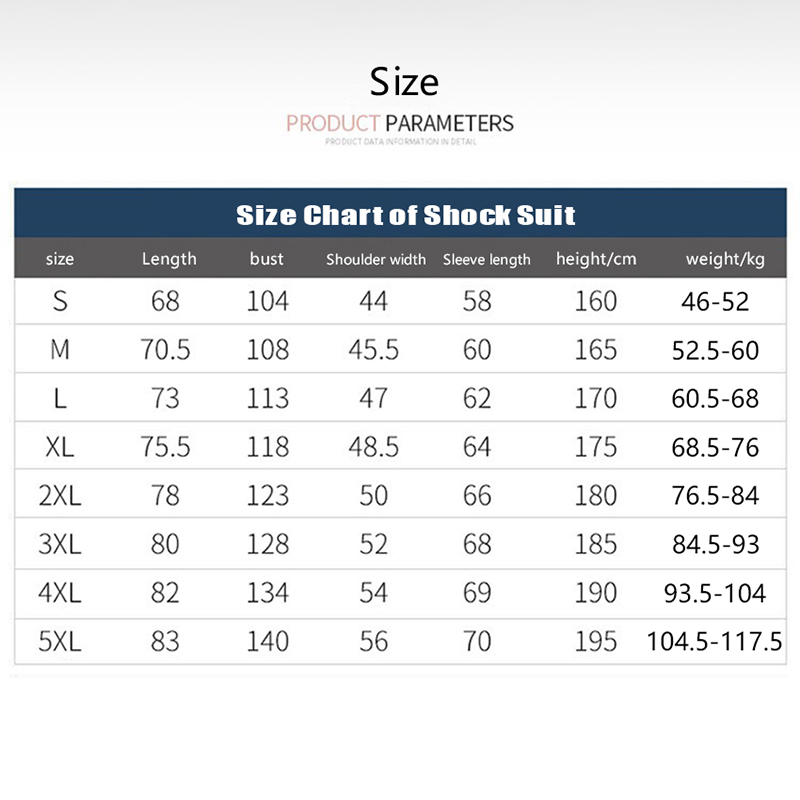Select the 'Length' column header

click(169, 259)
